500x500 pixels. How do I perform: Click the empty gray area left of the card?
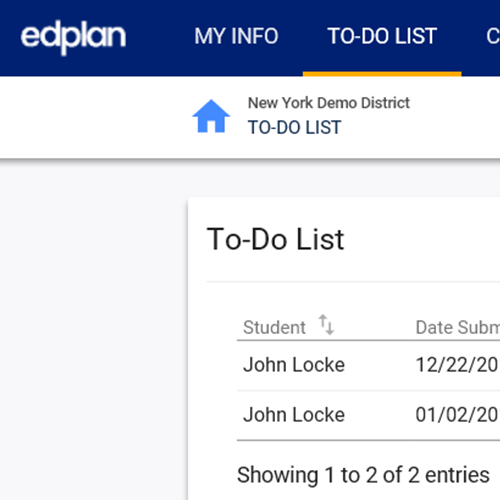click(x=93, y=333)
